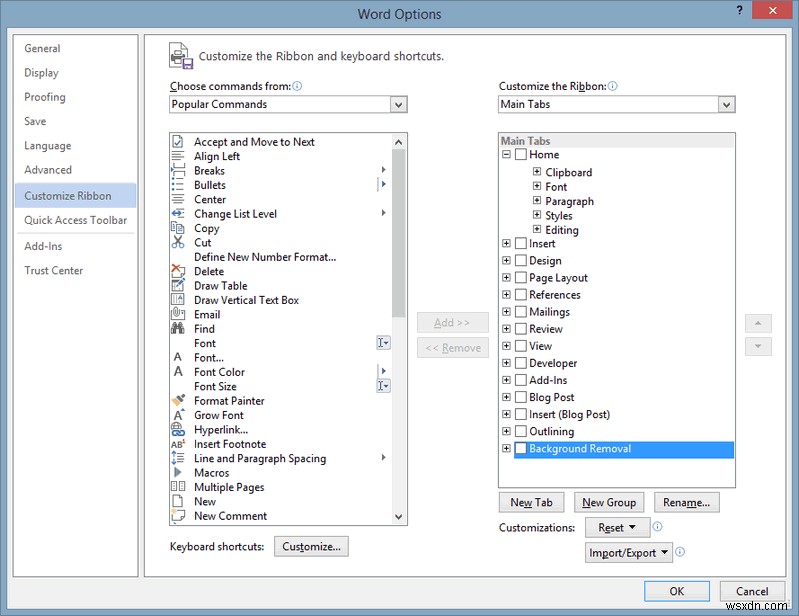Click the Align Left command icon
The width and height of the screenshot is (799, 616).
pyautogui.click(x=178, y=156)
